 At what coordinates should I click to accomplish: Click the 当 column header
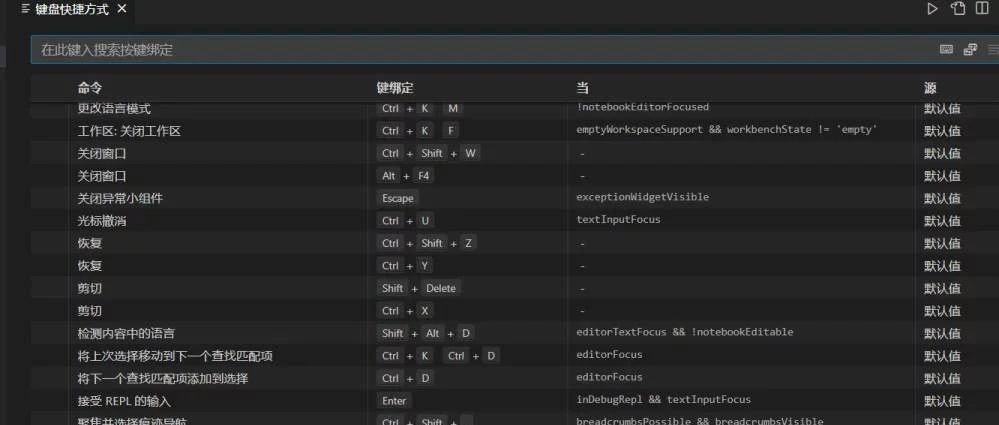[582, 88]
